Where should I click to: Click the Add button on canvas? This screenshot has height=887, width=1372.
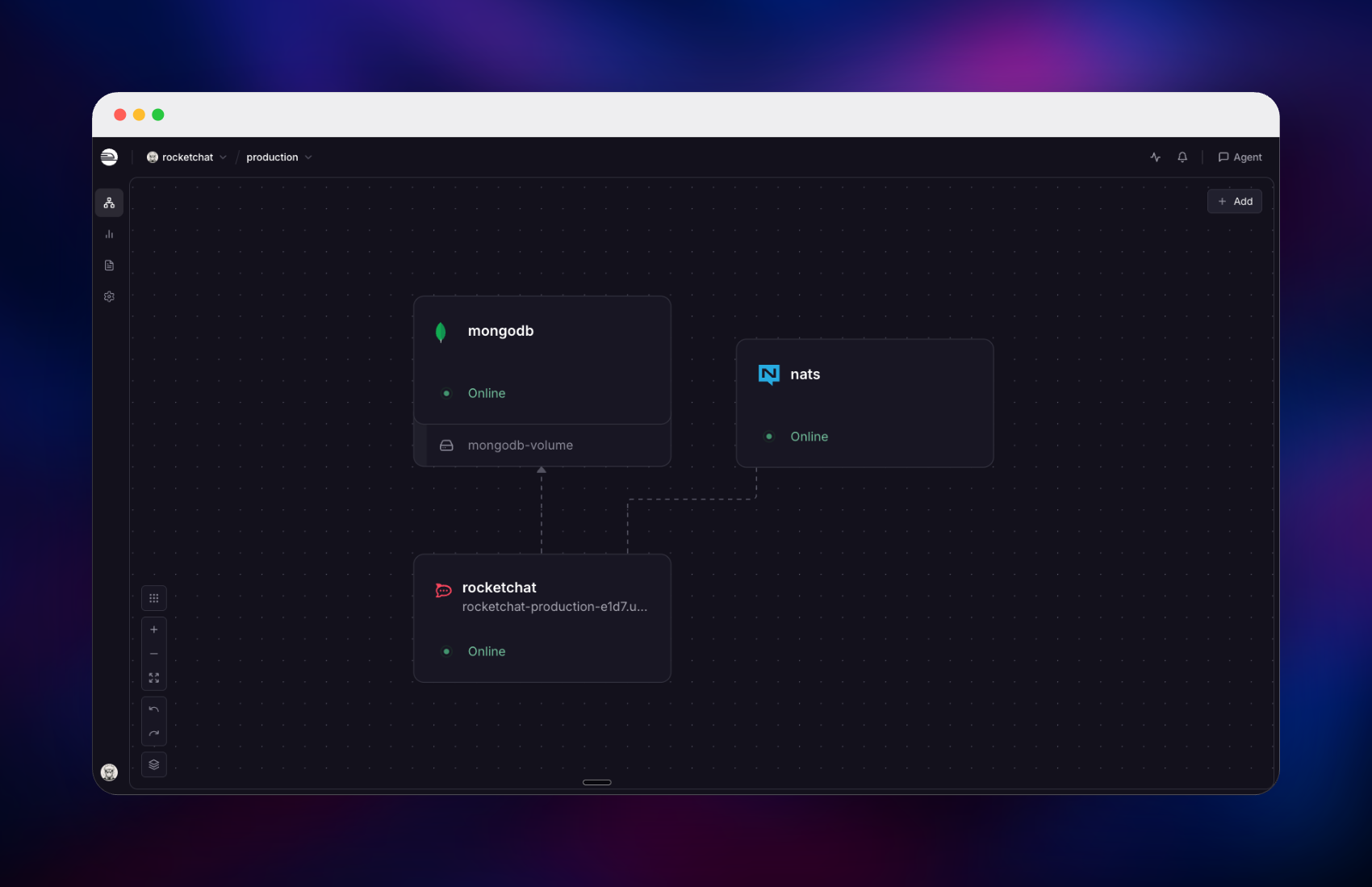click(x=1235, y=202)
